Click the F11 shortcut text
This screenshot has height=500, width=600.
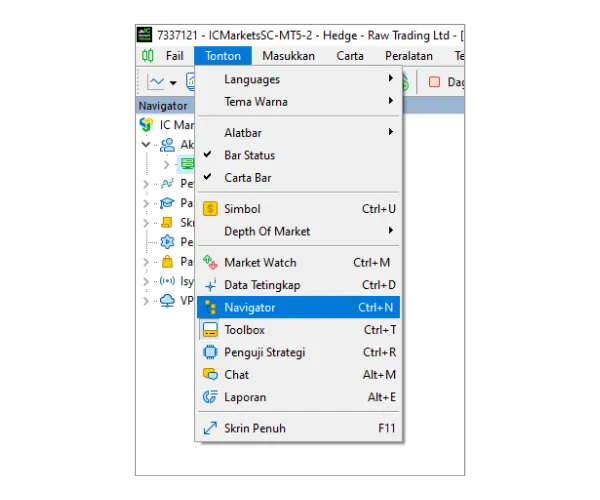386,428
